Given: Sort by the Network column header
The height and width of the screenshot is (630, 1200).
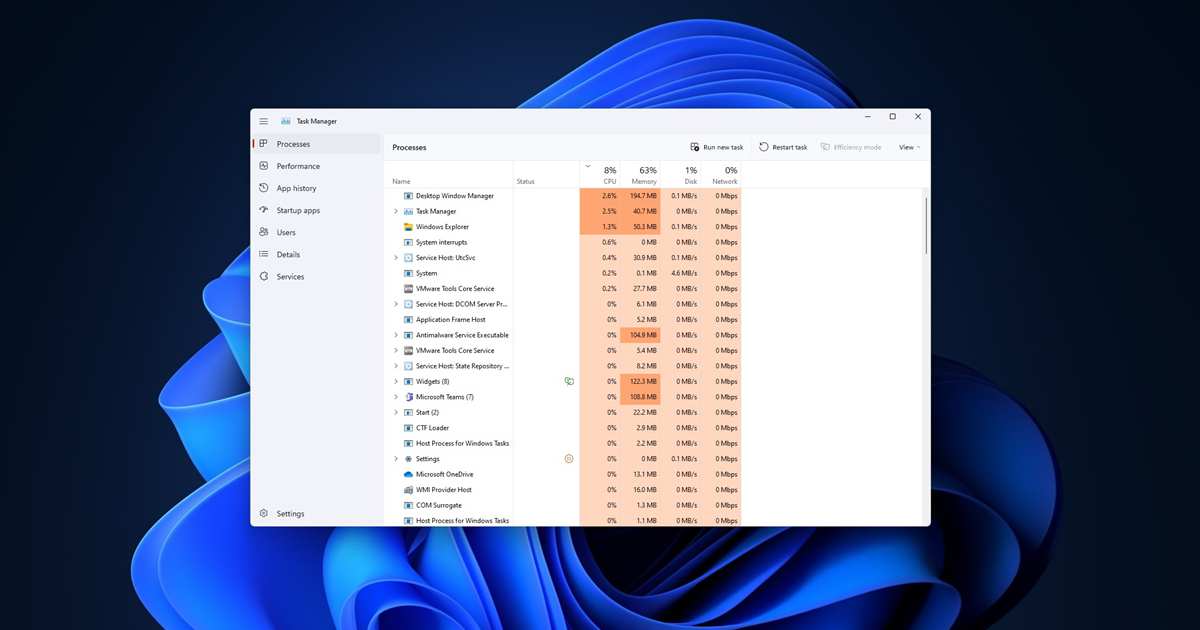Looking at the screenshot, I should coord(721,175).
